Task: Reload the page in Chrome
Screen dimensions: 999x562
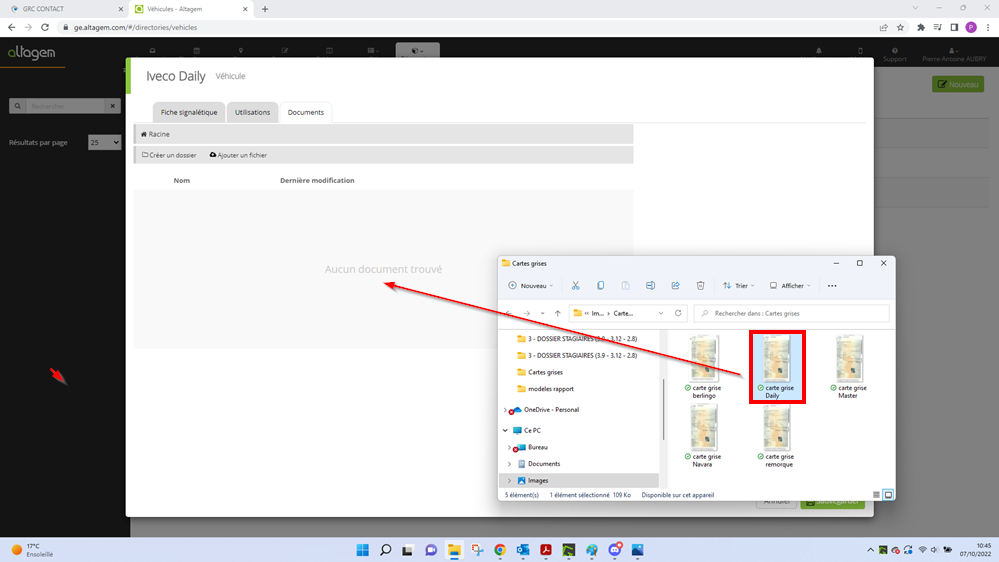Action: tap(45, 27)
